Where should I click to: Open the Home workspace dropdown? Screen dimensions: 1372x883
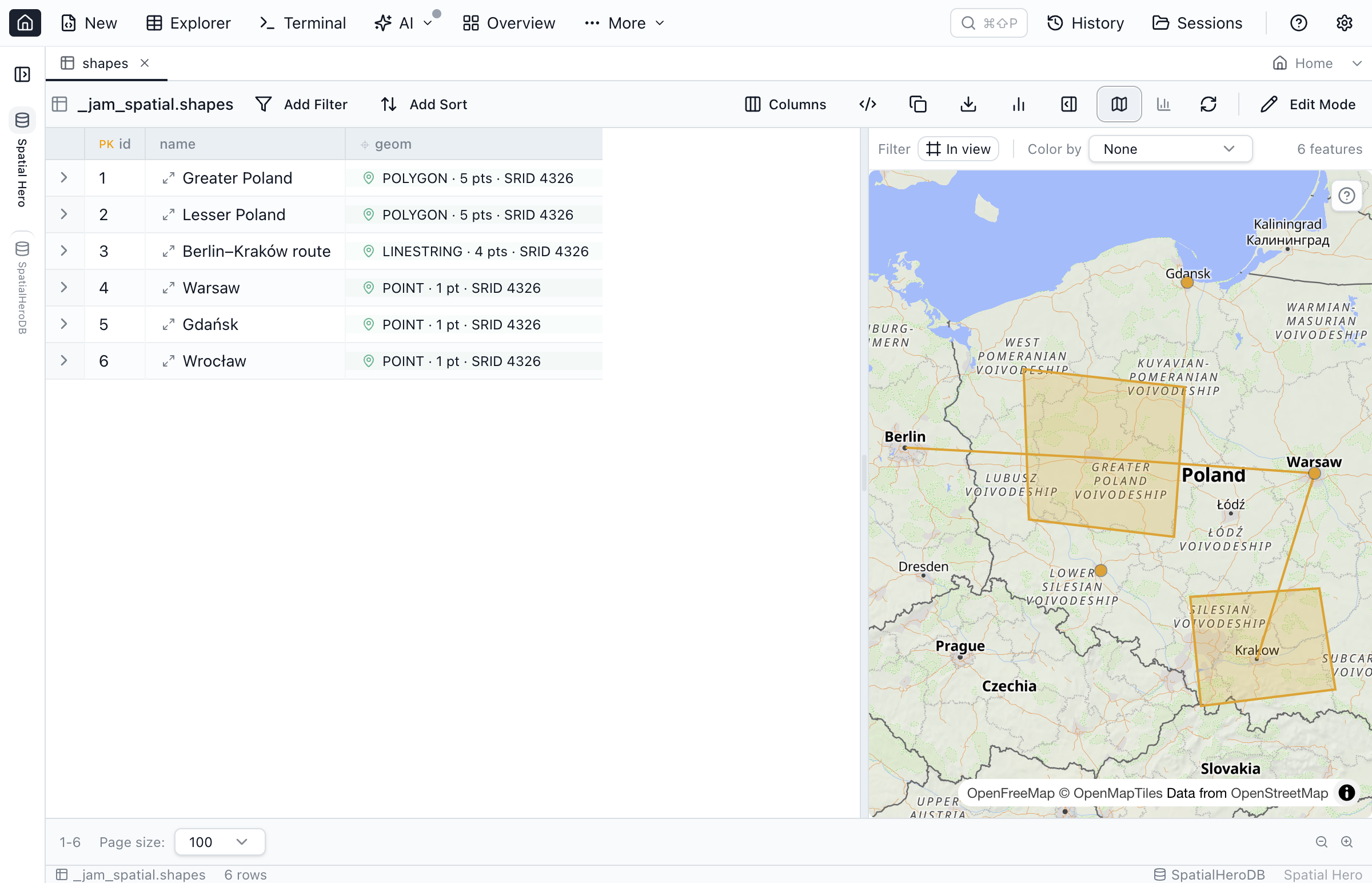(1317, 63)
